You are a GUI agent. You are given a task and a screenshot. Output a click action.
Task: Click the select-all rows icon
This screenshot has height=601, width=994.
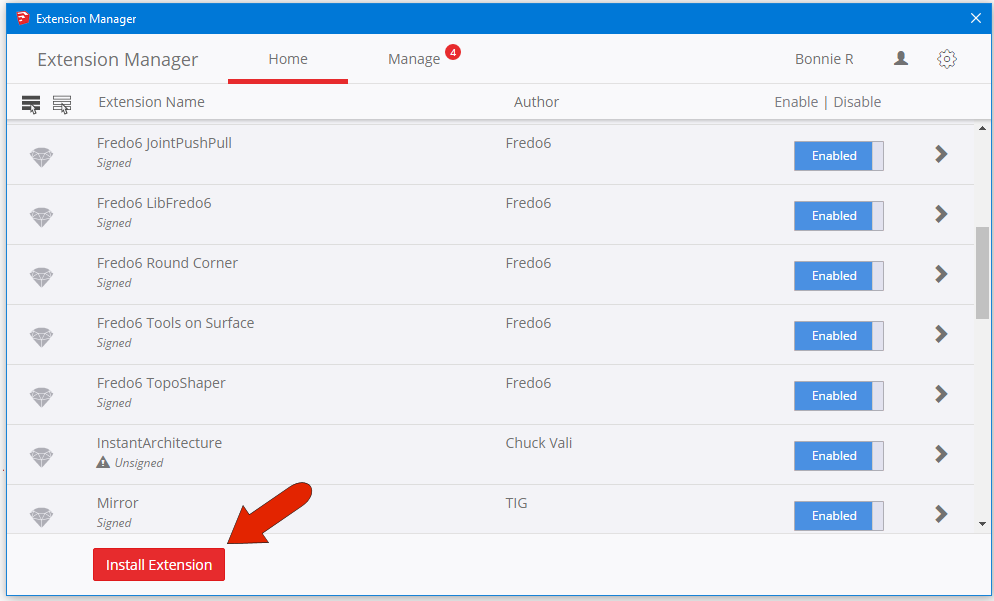(x=31, y=104)
